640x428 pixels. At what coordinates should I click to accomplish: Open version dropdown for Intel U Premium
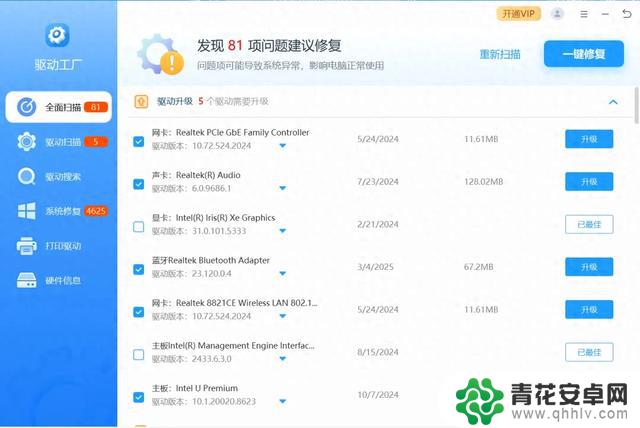282,401
